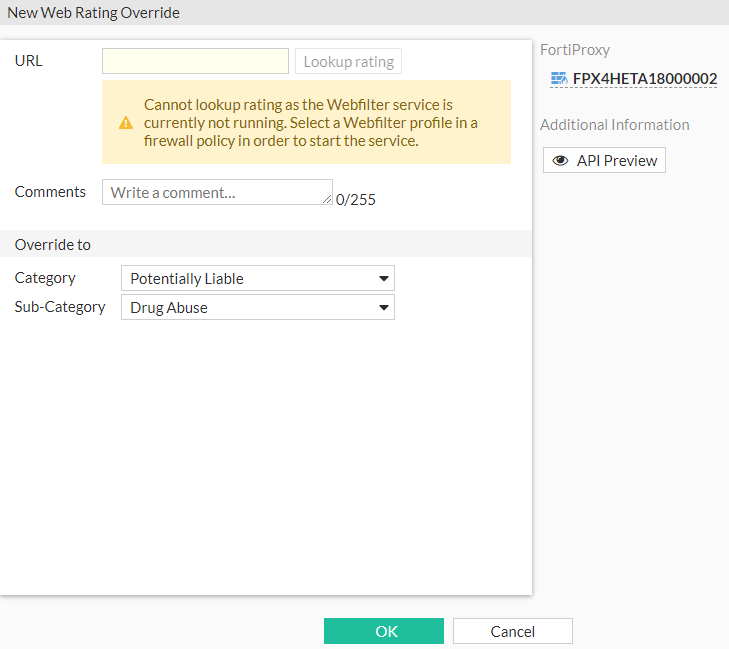Click the yellow warning triangle icon
This screenshot has width=729, height=649.
pyautogui.click(x=125, y=123)
